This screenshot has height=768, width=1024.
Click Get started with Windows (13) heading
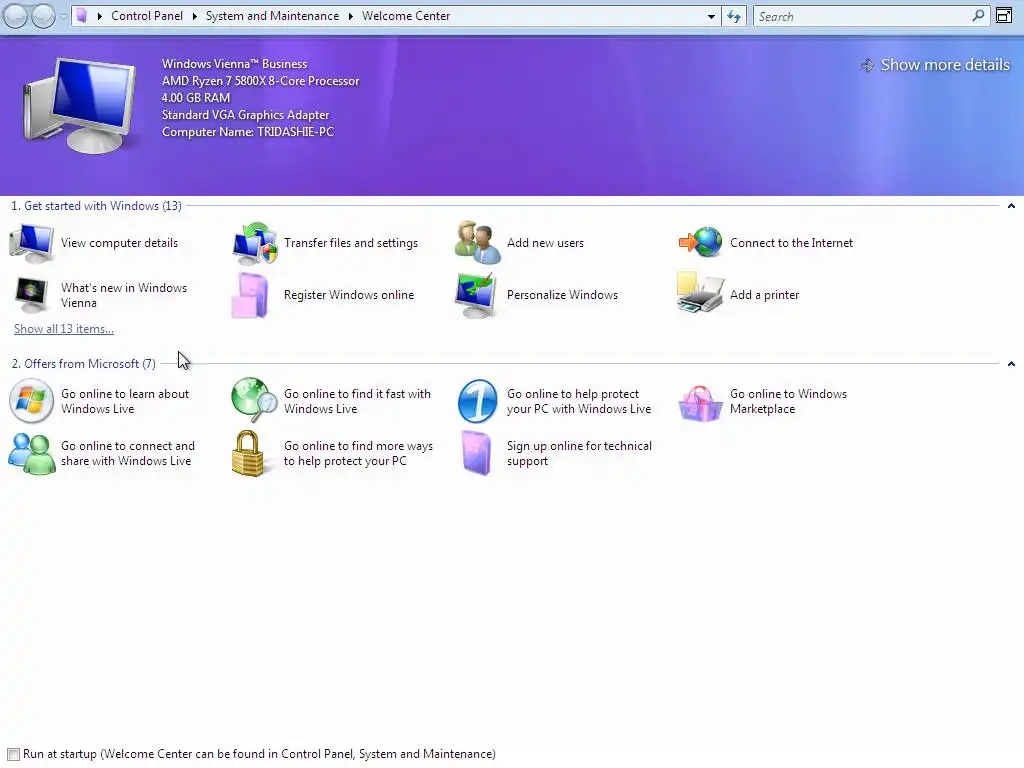[x=97, y=206]
